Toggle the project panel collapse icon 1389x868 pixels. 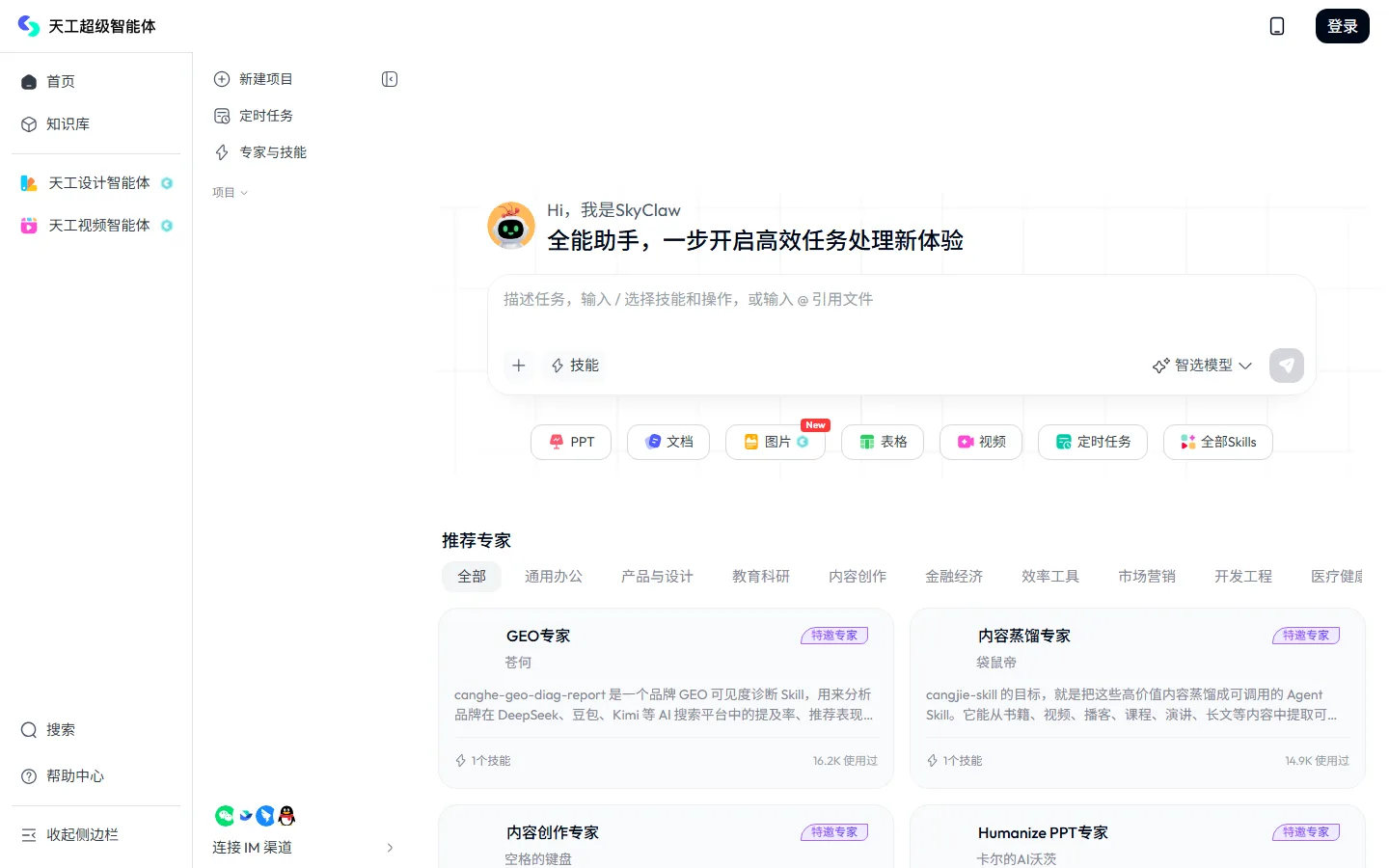(390, 79)
